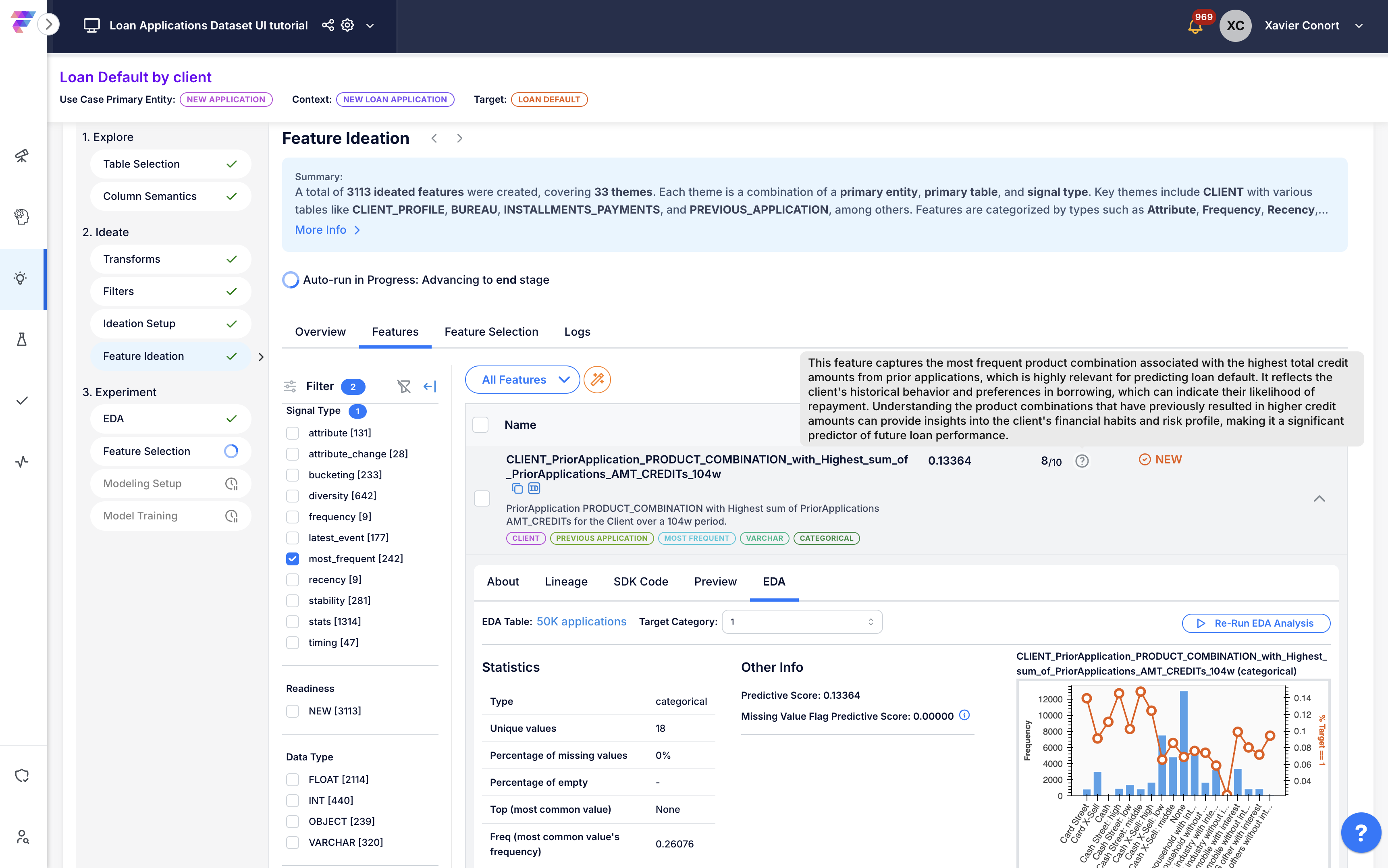
Task: Open the Explore telescope icon in sidebar
Action: tap(22, 156)
